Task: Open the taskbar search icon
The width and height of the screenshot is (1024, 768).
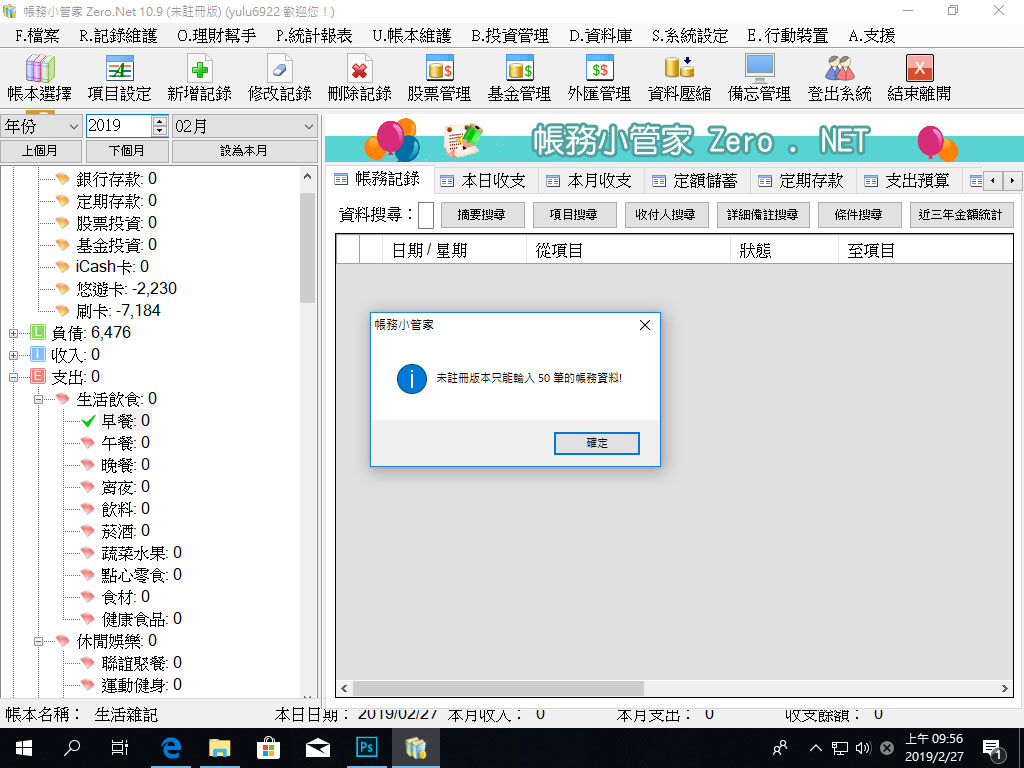Action: click(x=72, y=748)
